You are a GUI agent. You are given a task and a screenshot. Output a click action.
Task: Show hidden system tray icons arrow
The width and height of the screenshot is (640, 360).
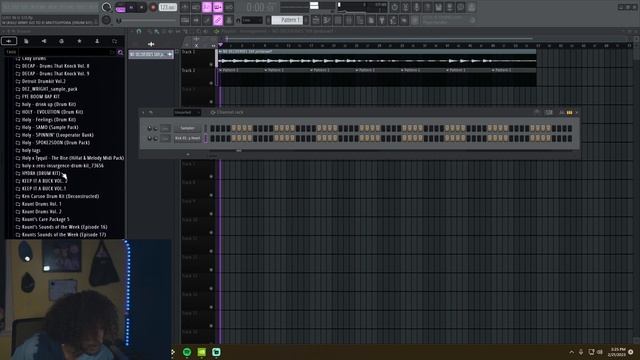point(571,352)
